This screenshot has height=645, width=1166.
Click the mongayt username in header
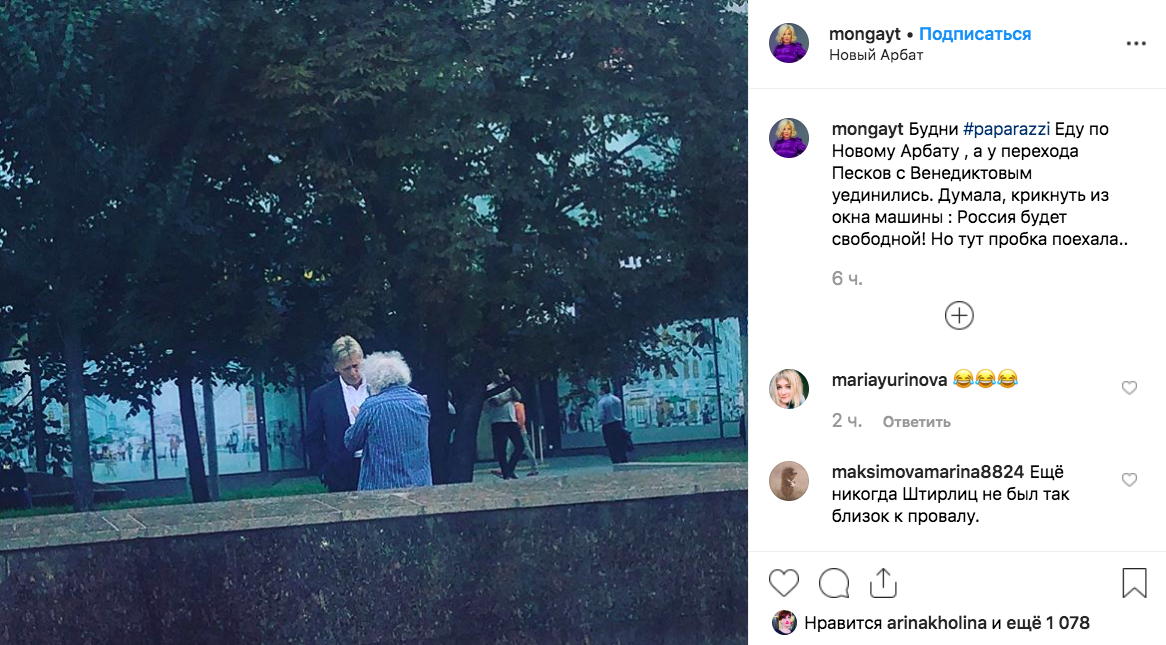click(x=864, y=34)
